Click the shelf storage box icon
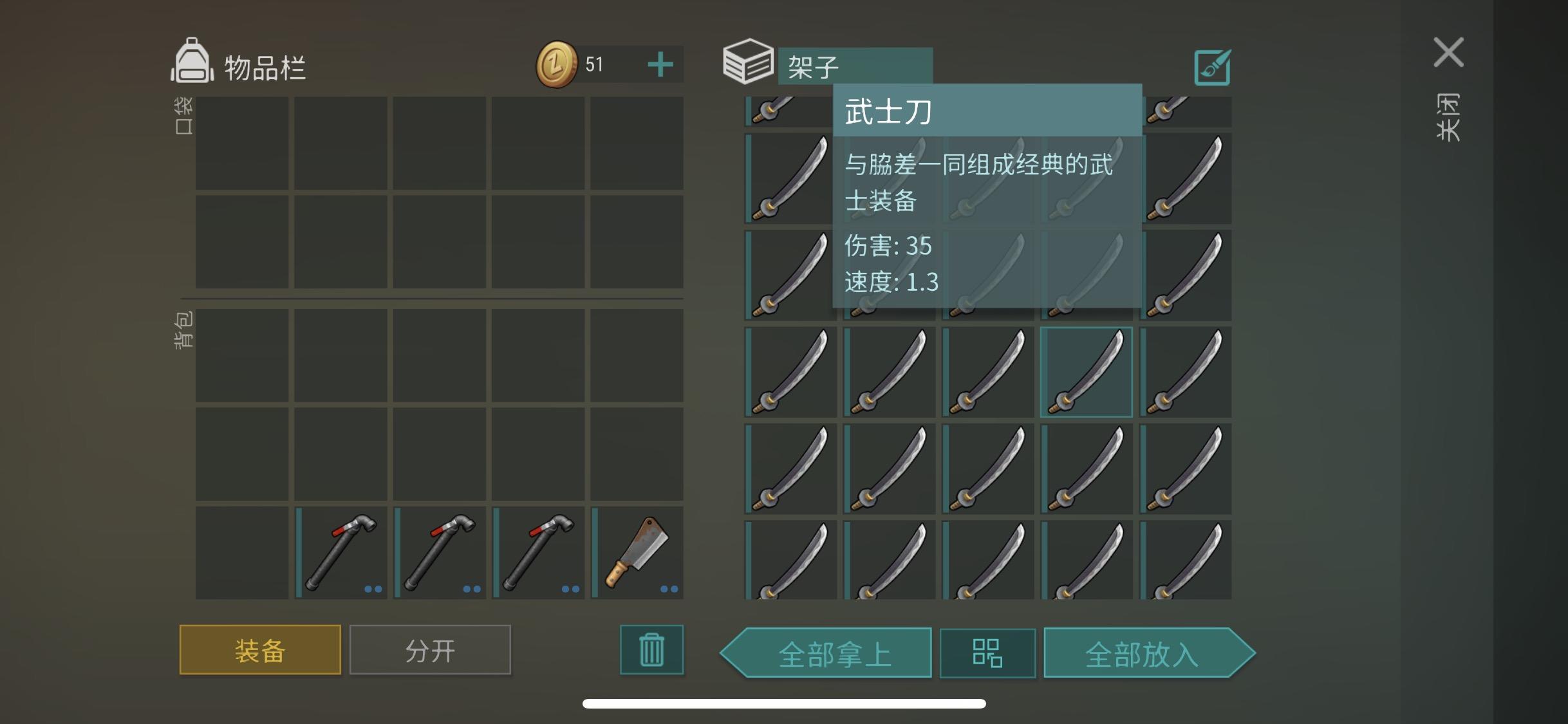1568x724 pixels. pyautogui.click(x=747, y=62)
